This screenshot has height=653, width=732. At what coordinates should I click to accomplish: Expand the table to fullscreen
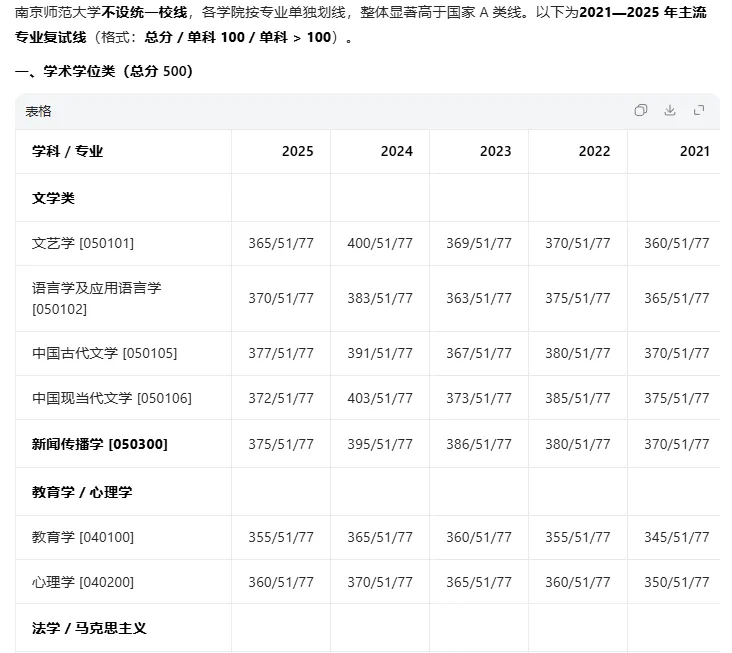pos(699,110)
